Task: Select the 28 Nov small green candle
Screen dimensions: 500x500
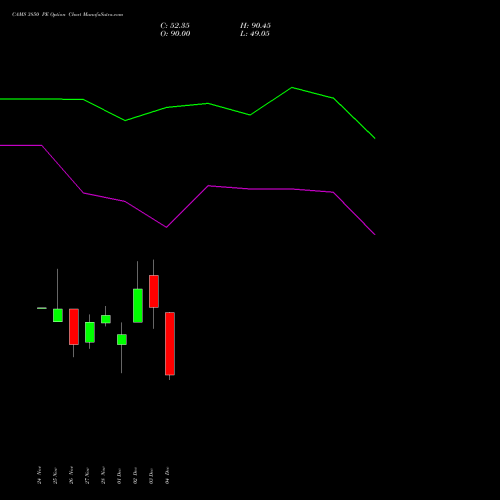Action: click(106, 319)
